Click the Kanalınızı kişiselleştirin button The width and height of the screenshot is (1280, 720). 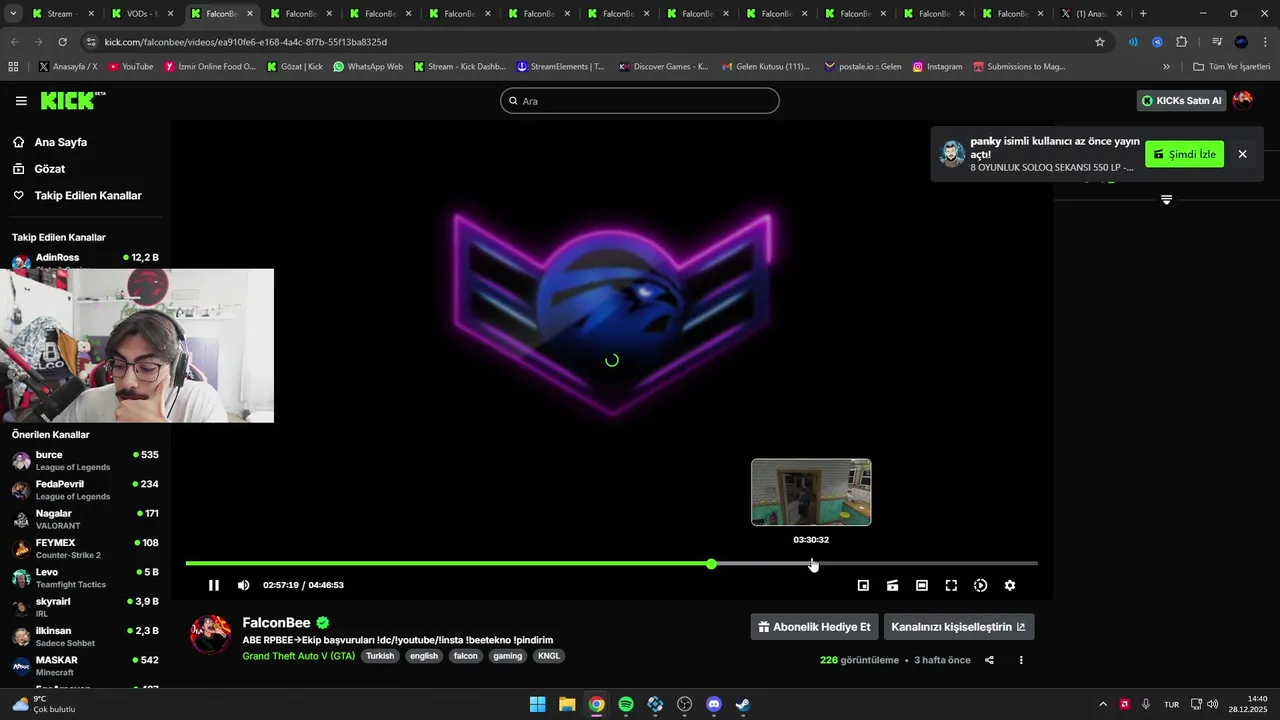958,627
